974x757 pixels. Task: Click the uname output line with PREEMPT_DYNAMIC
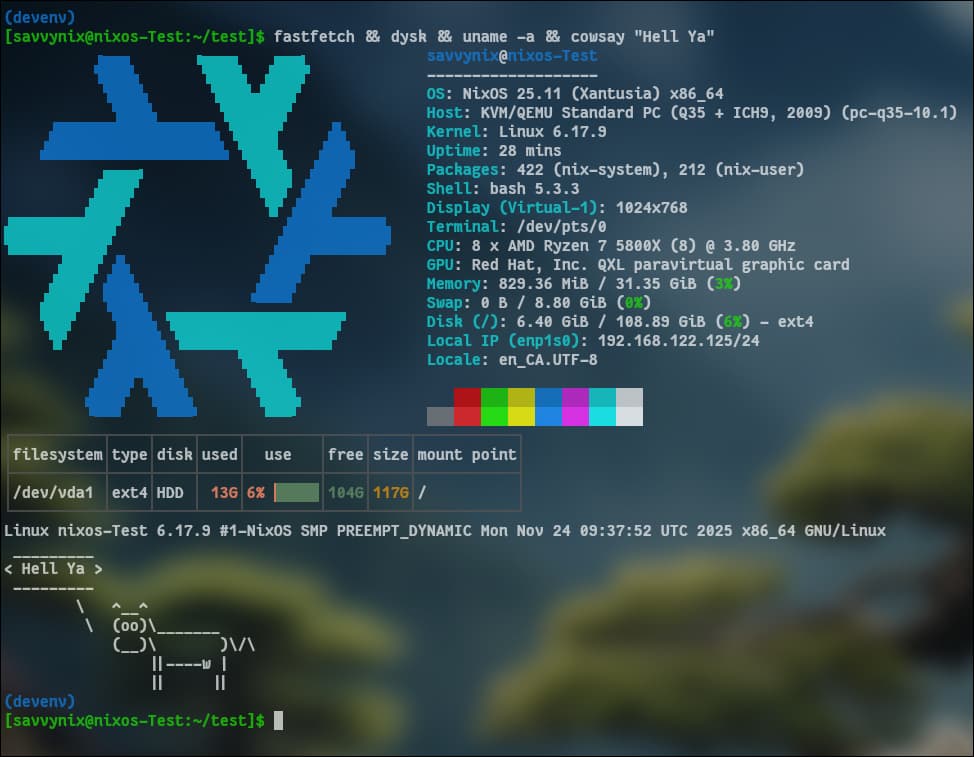tap(444, 531)
